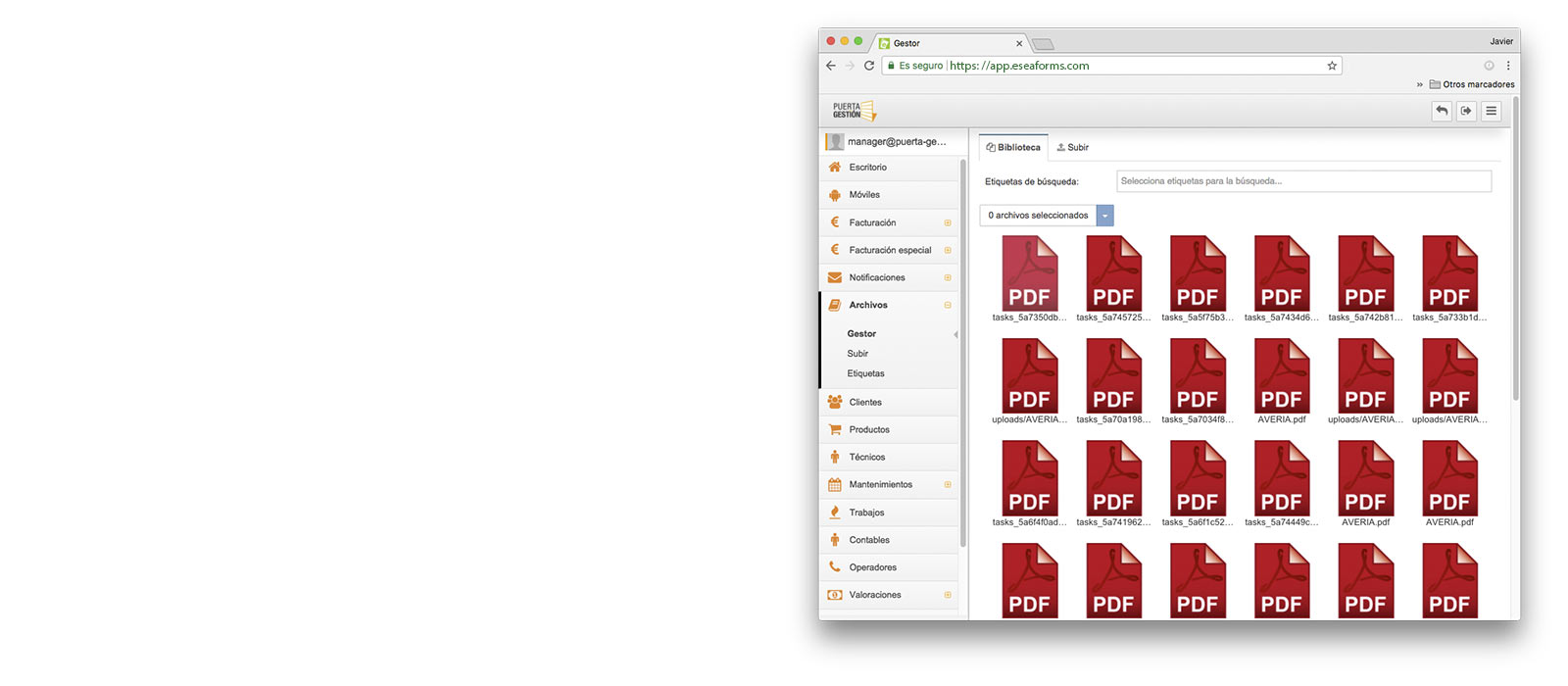Viewport: 1568px width, 686px height.
Task: Open the Otros marcadores bookmarks folder
Action: pyautogui.click(x=1472, y=84)
